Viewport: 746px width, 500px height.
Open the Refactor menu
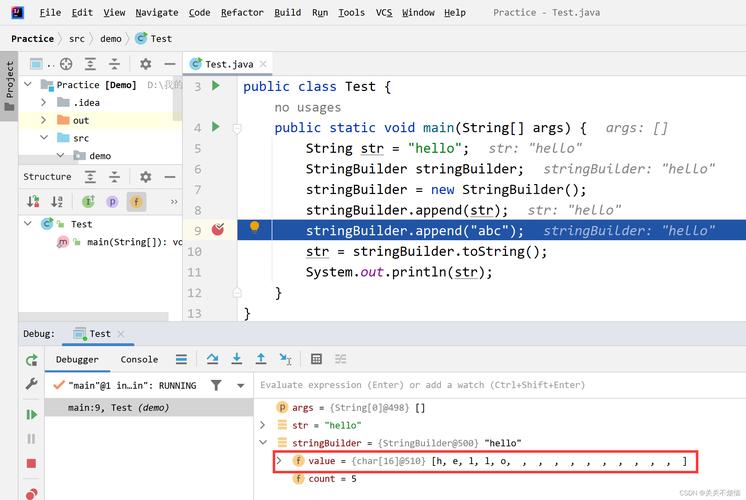click(242, 13)
